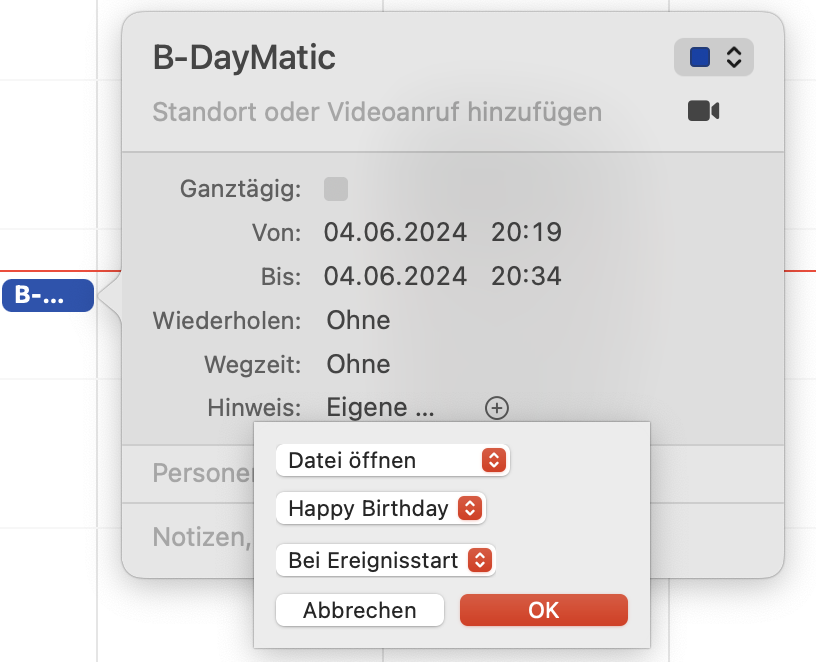Screen dimensions: 816x662
Task: Toggle the Ganztägig all-day checkbox
Action: pyautogui.click(x=336, y=189)
